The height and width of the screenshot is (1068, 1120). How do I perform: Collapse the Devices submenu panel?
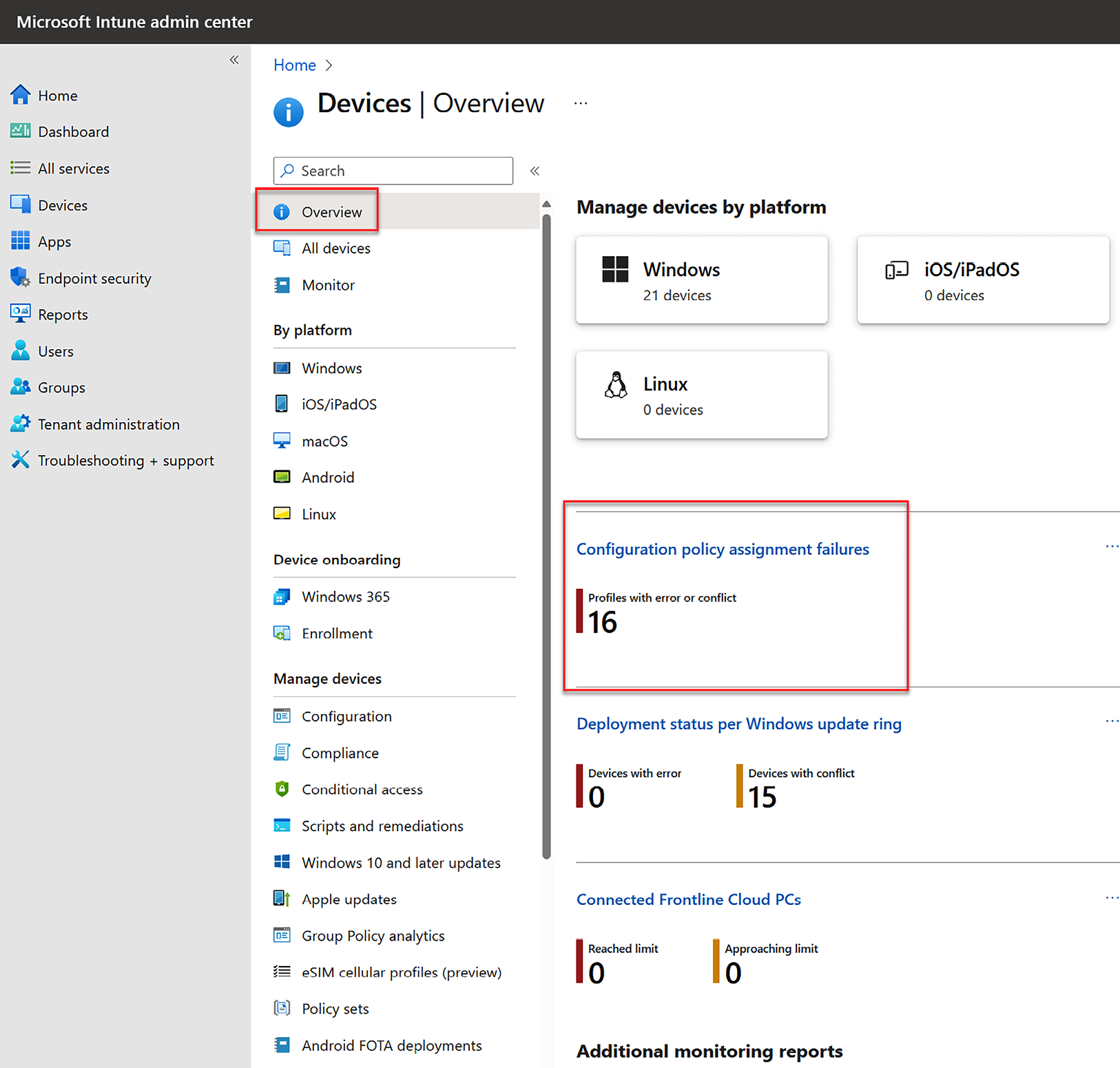[535, 171]
